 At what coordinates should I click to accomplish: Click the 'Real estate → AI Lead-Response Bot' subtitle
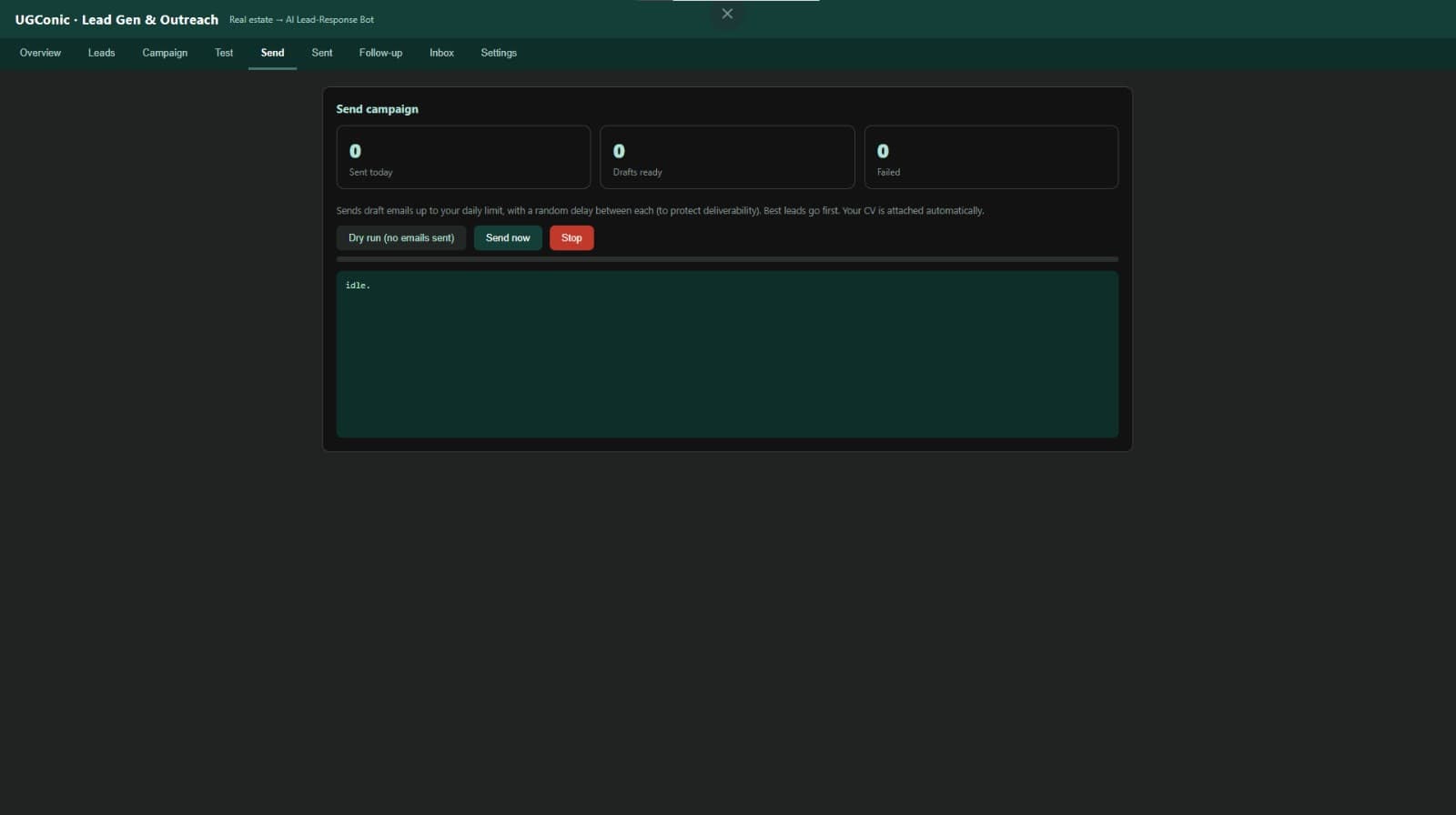(301, 20)
